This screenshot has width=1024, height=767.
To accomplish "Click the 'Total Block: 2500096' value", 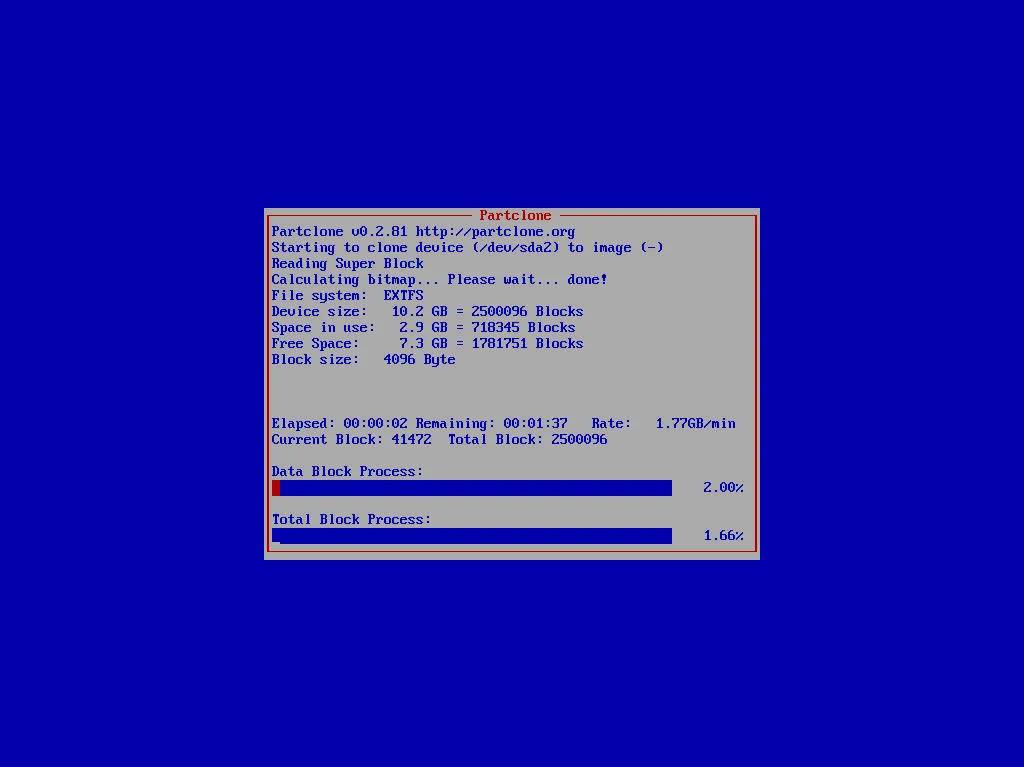I will (528, 440).
